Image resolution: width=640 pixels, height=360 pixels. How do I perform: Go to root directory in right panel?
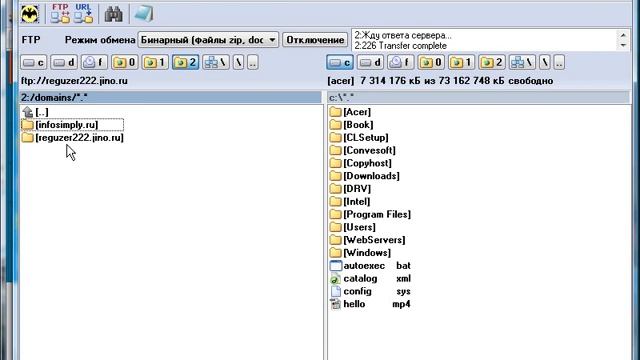pos(544,62)
